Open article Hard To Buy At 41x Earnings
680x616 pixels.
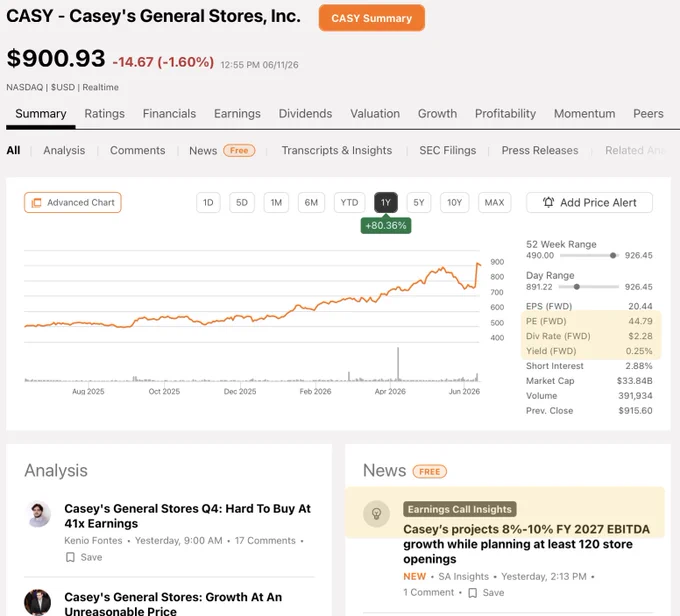[187, 516]
